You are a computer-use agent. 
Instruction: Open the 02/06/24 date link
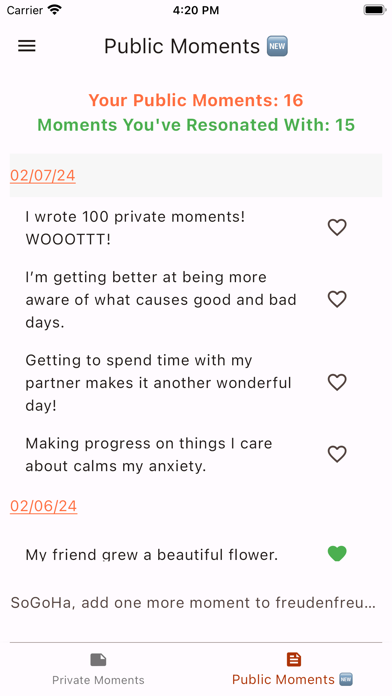click(44, 506)
